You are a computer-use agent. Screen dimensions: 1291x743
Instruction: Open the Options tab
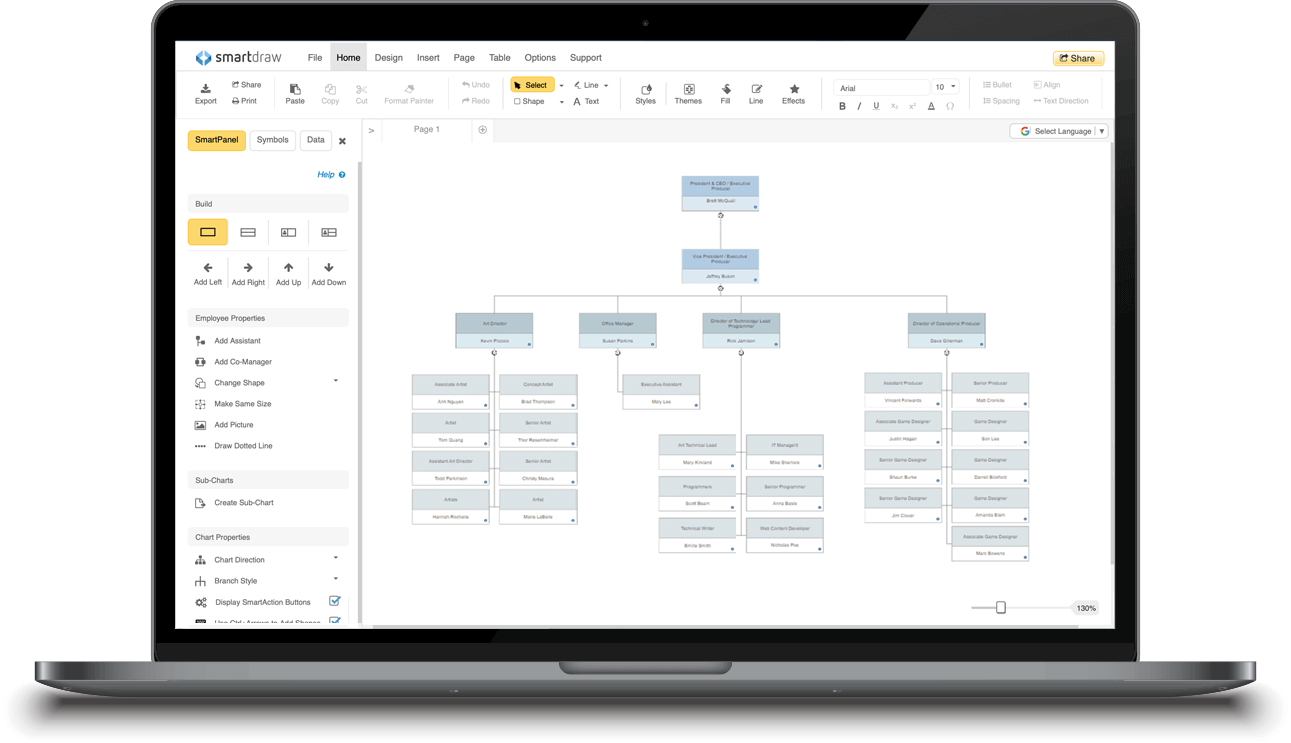(540, 58)
